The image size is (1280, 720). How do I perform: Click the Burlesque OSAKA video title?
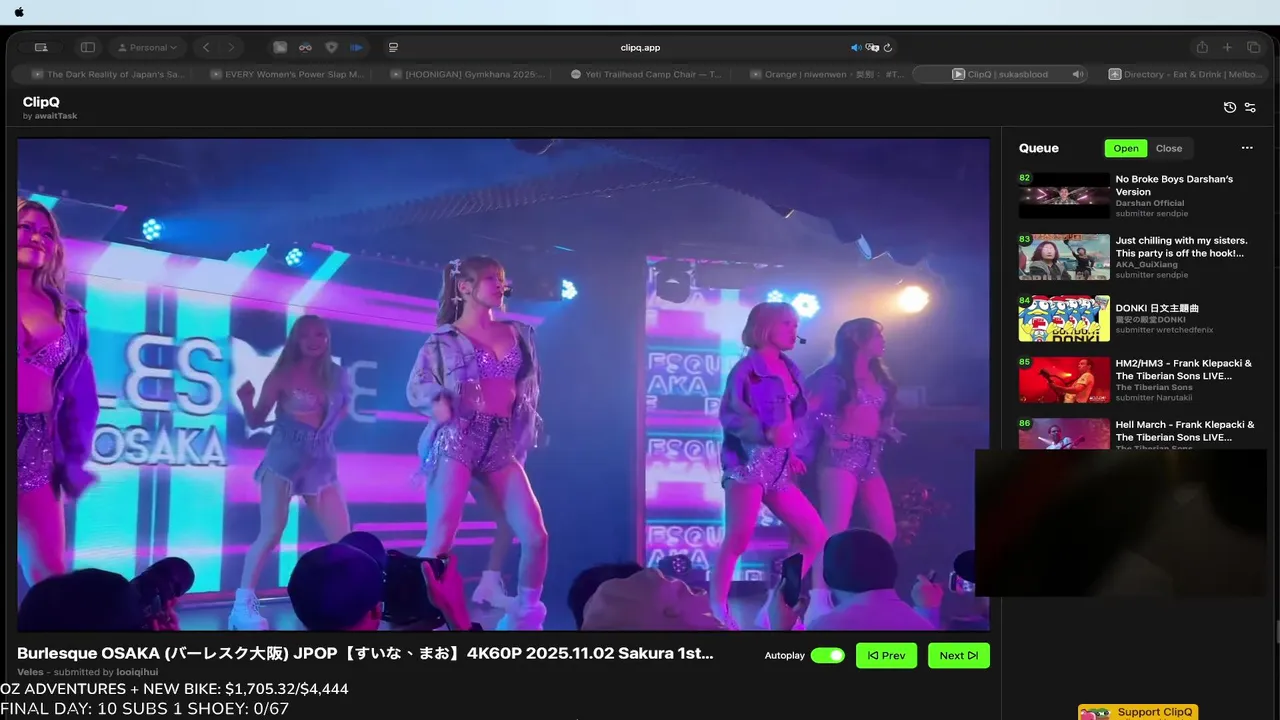pyautogui.click(x=365, y=653)
